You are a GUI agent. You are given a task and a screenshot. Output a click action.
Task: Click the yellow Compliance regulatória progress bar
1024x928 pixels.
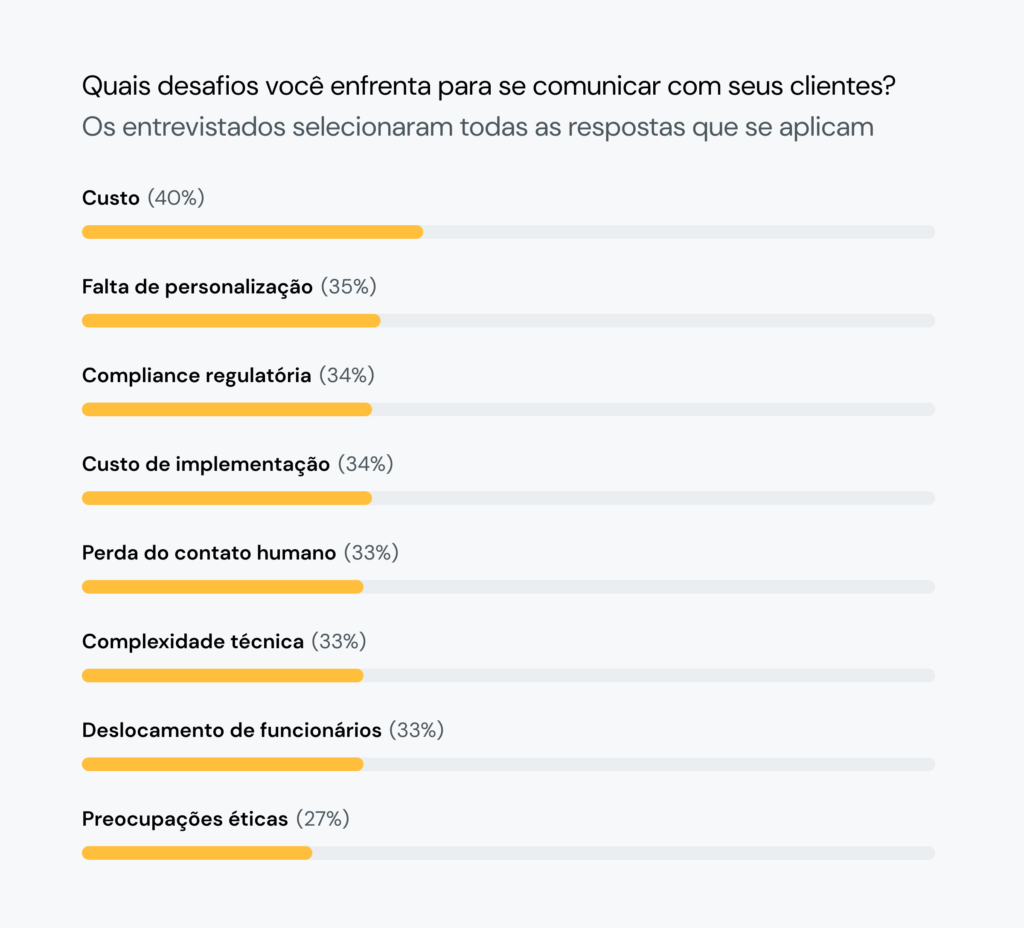(227, 409)
